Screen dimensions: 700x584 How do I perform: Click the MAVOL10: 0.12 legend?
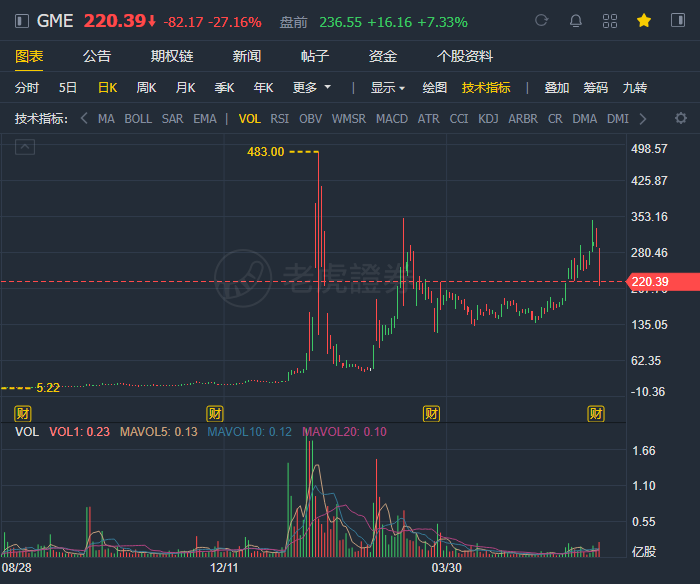coord(250,432)
